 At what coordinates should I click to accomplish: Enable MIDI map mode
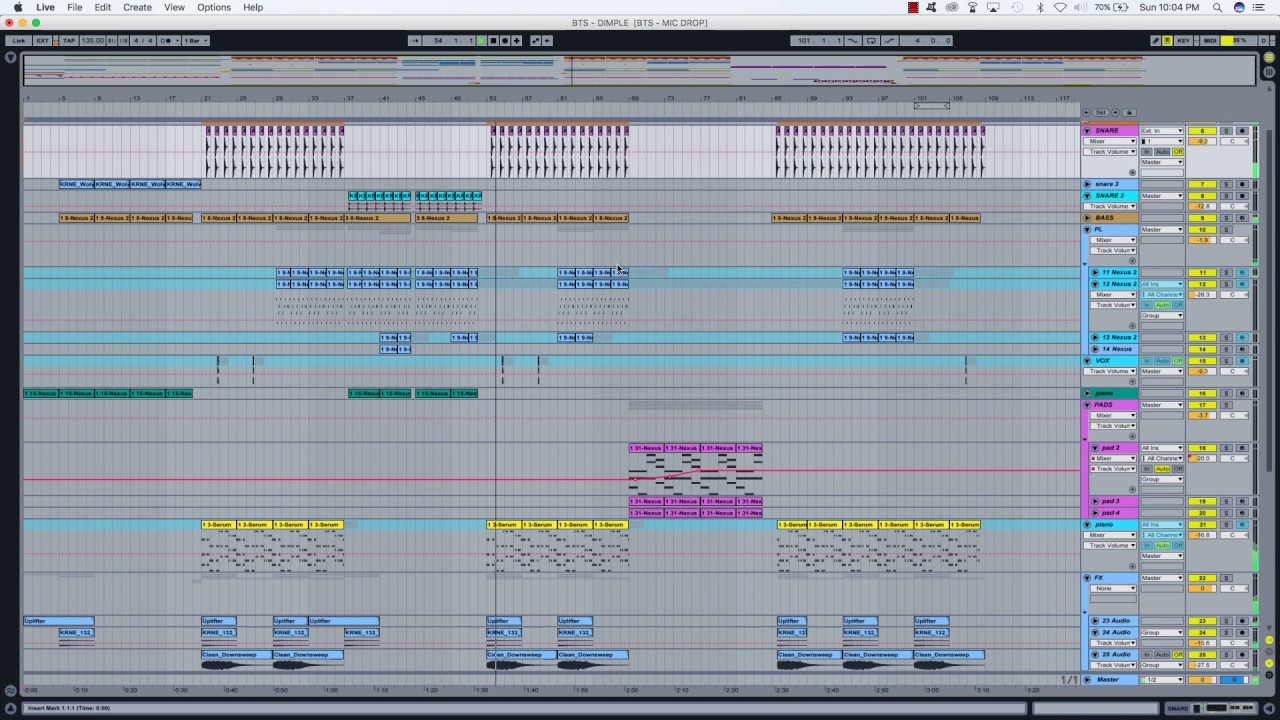point(1210,41)
